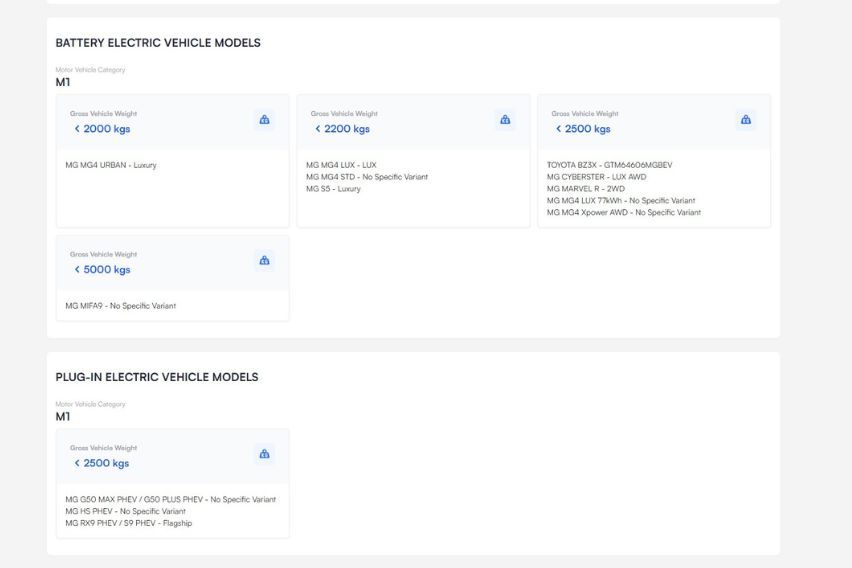The width and height of the screenshot is (852, 568).
Task: Click weight icon on the < 5000 kgs card
Action: (265, 260)
